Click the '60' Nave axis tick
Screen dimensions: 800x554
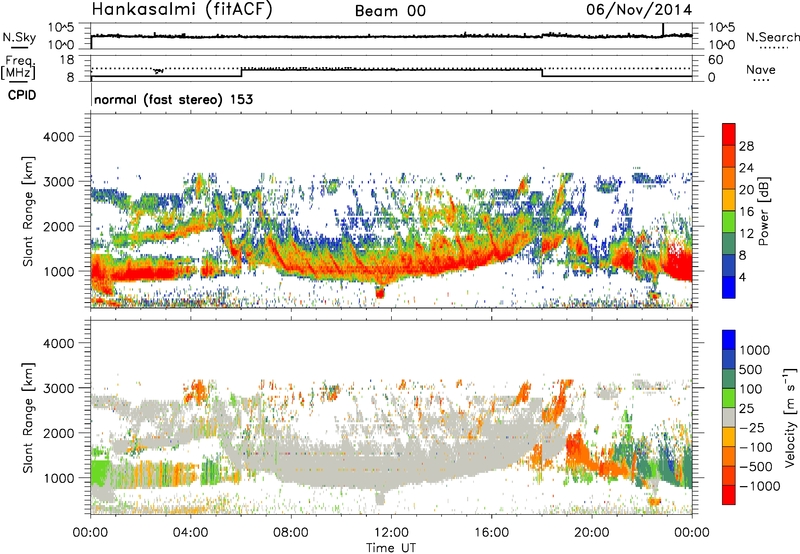click(x=715, y=60)
